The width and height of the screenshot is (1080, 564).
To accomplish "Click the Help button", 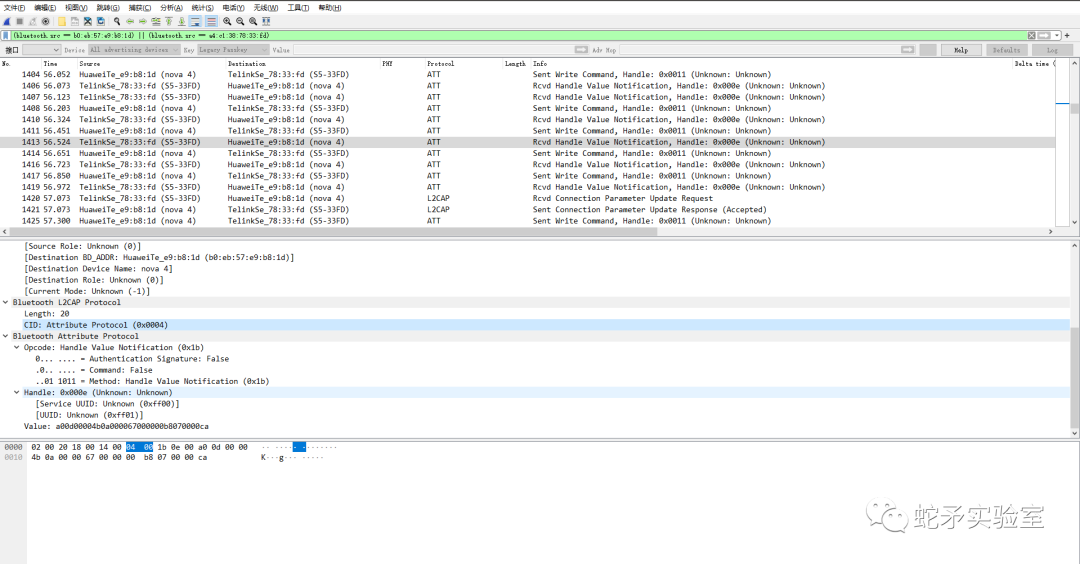I will (x=961, y=50).
